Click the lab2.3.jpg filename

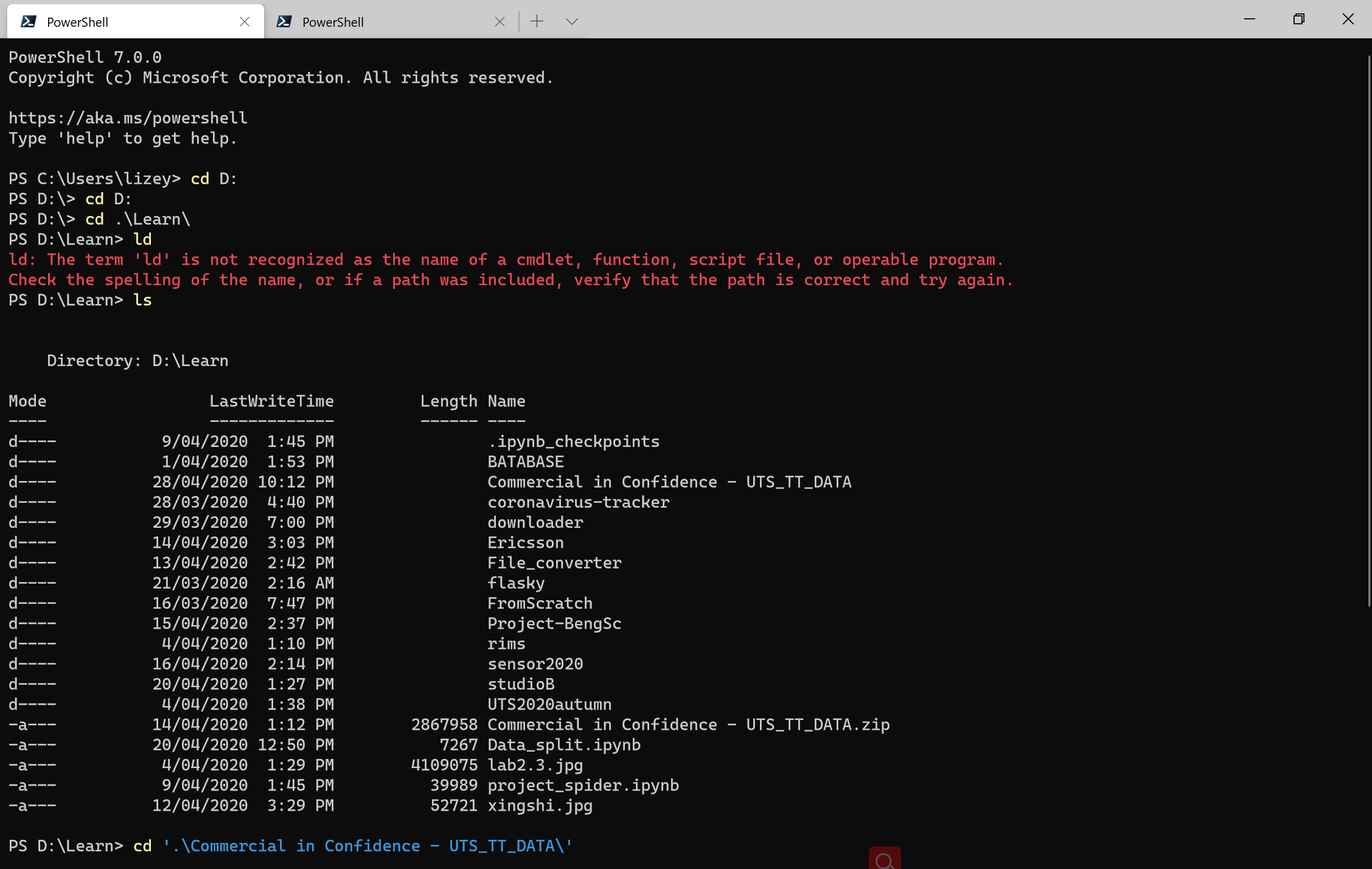pos(534,765)
